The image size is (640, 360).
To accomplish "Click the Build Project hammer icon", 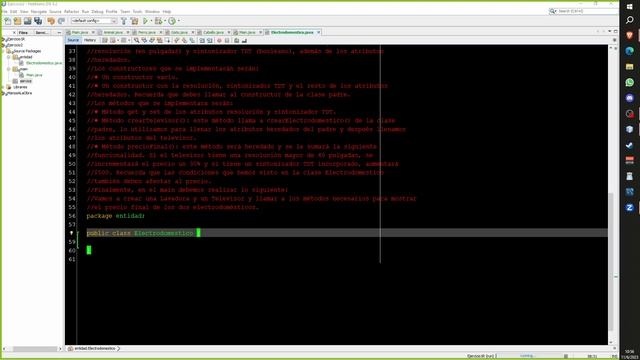I will (124, 21).
